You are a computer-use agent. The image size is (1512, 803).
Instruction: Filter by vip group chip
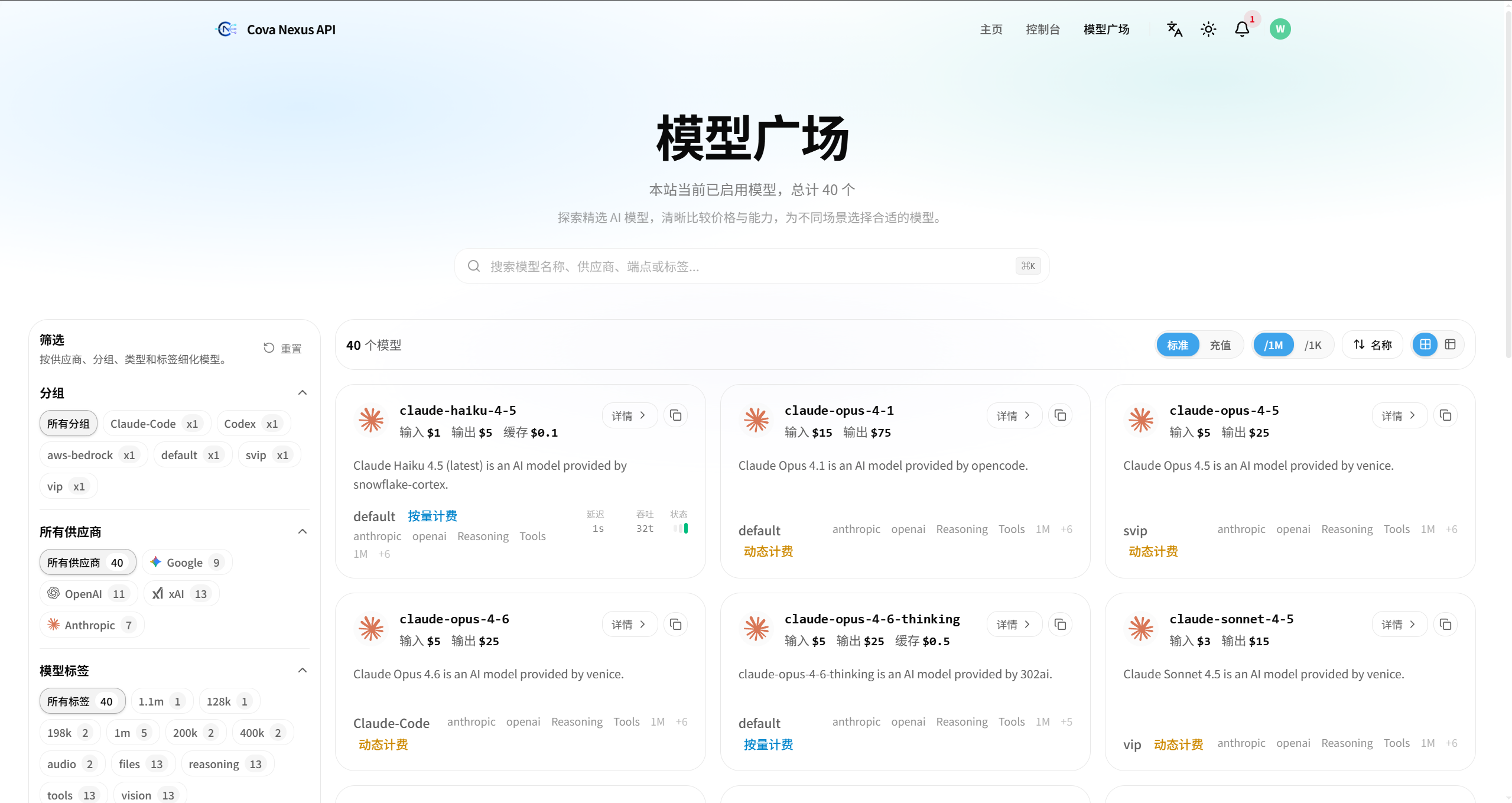coord(69,486)
